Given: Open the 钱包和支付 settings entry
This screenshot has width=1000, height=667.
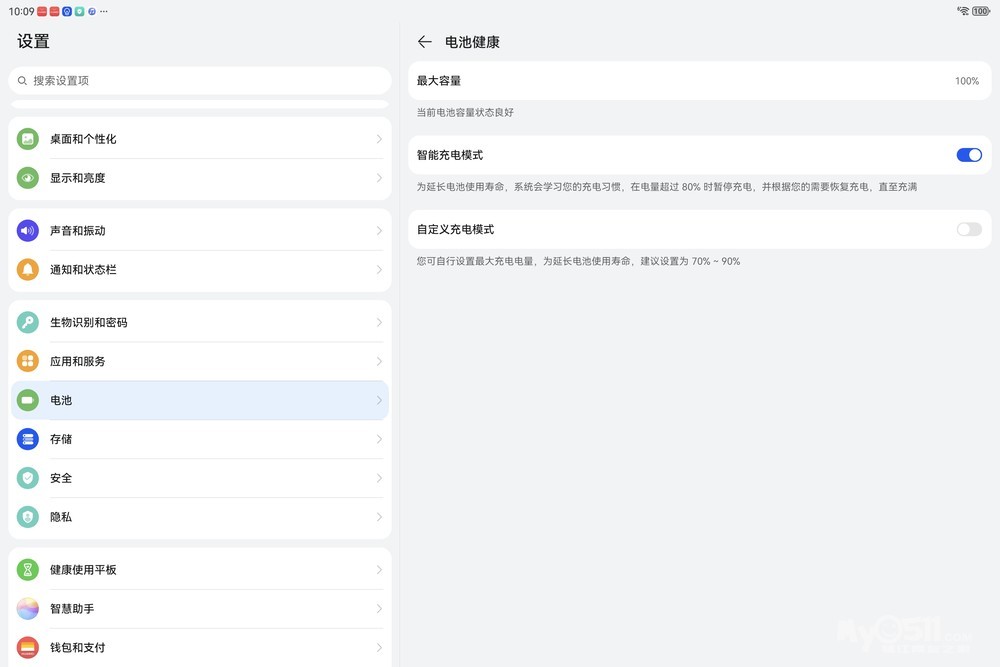Looking at the screenshot, I should [200, 647].
